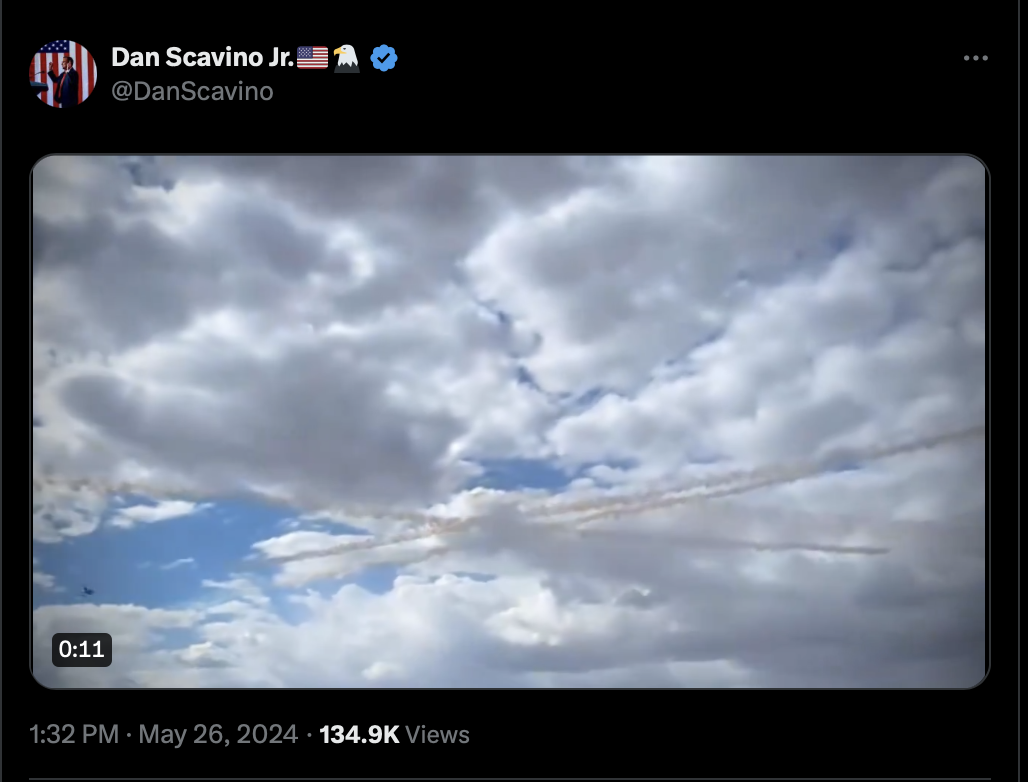This screenshot has width=1028, height=782.
Task: Open the @DanScavino handle link
Action: coord(192,91)
